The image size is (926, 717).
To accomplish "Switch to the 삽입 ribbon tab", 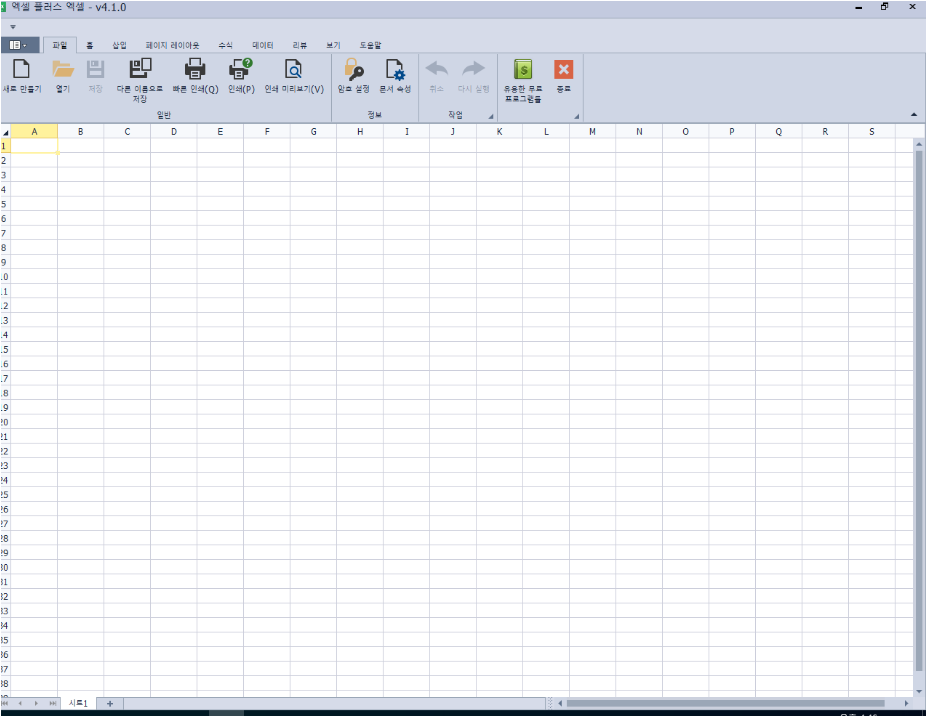I will (119, 45).
